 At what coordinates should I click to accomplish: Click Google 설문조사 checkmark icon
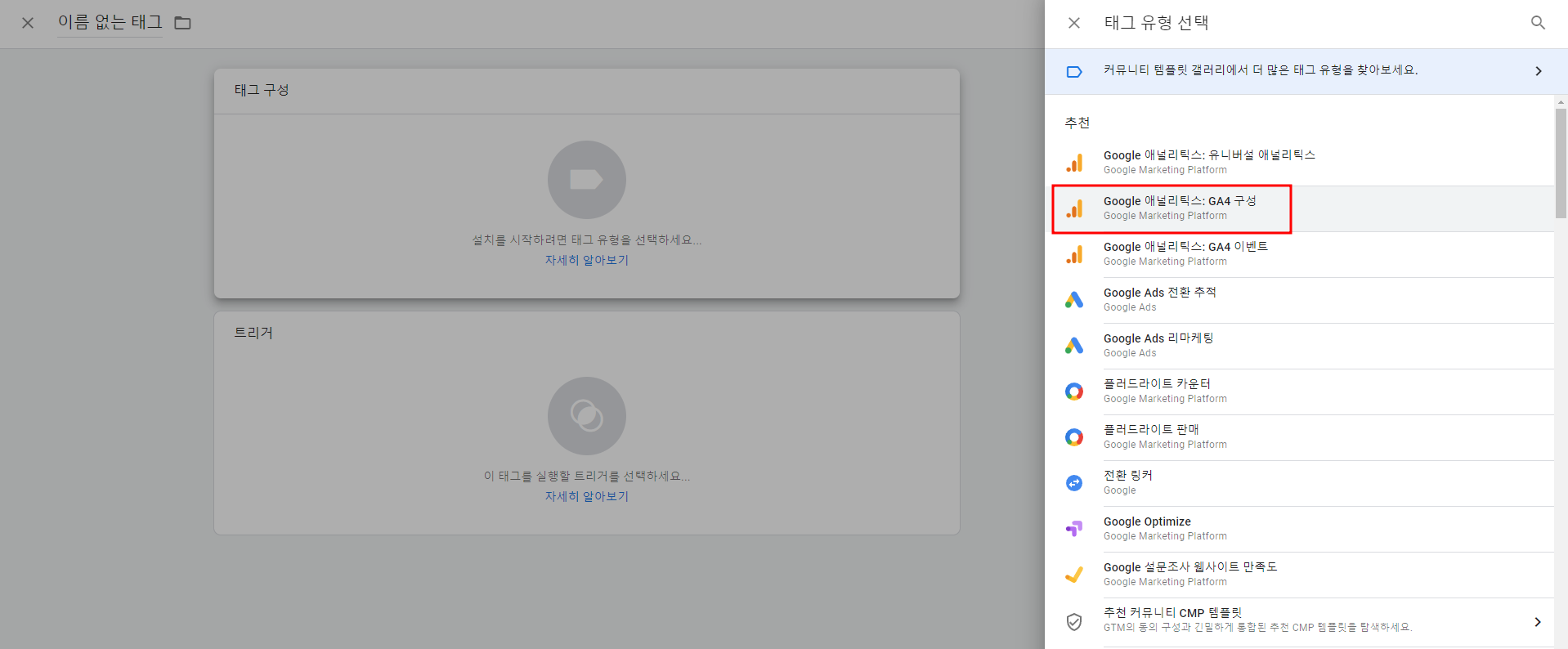click(1074, 575)
